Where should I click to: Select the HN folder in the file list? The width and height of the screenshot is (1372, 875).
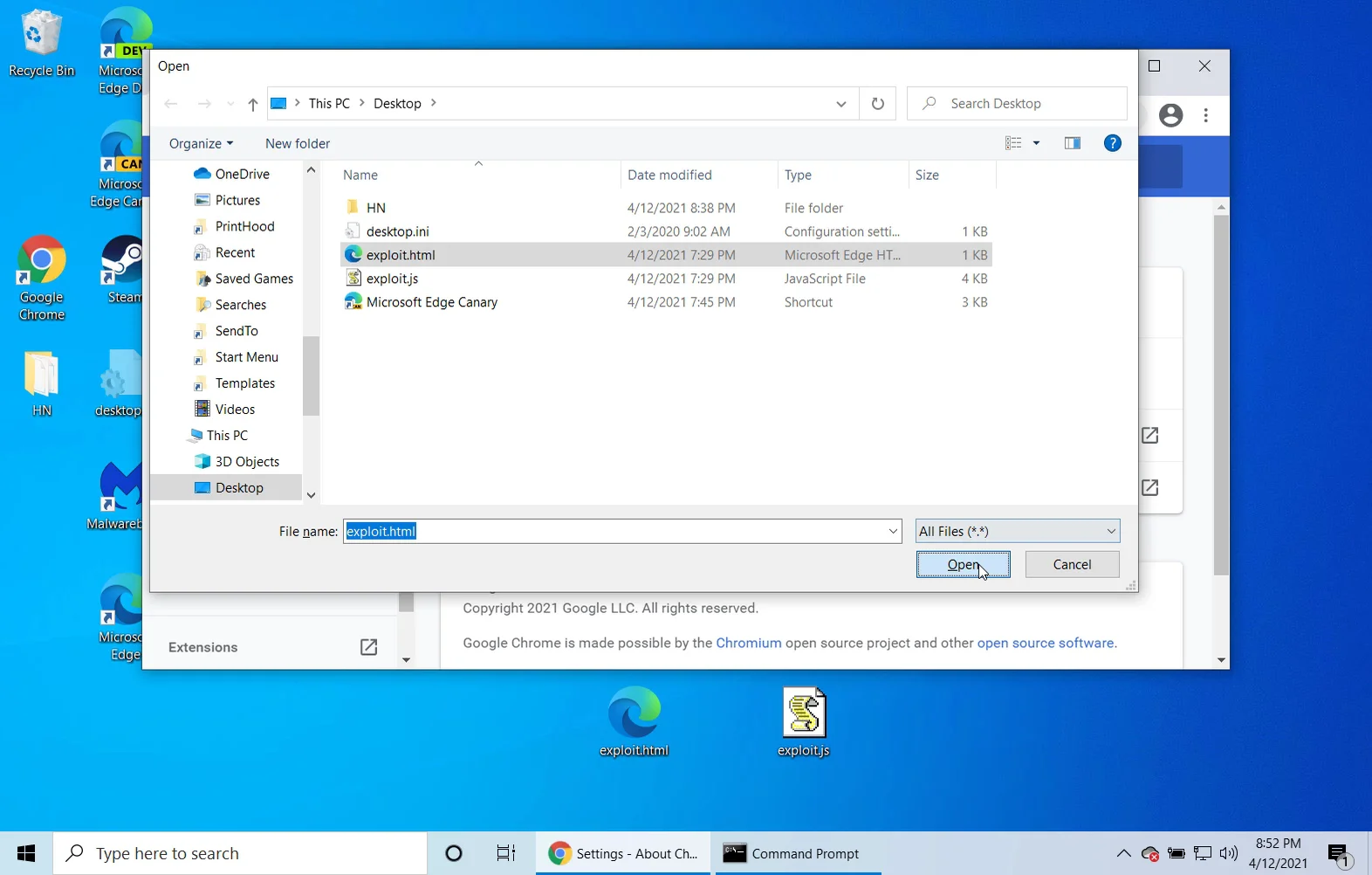(x=667, y=208)
